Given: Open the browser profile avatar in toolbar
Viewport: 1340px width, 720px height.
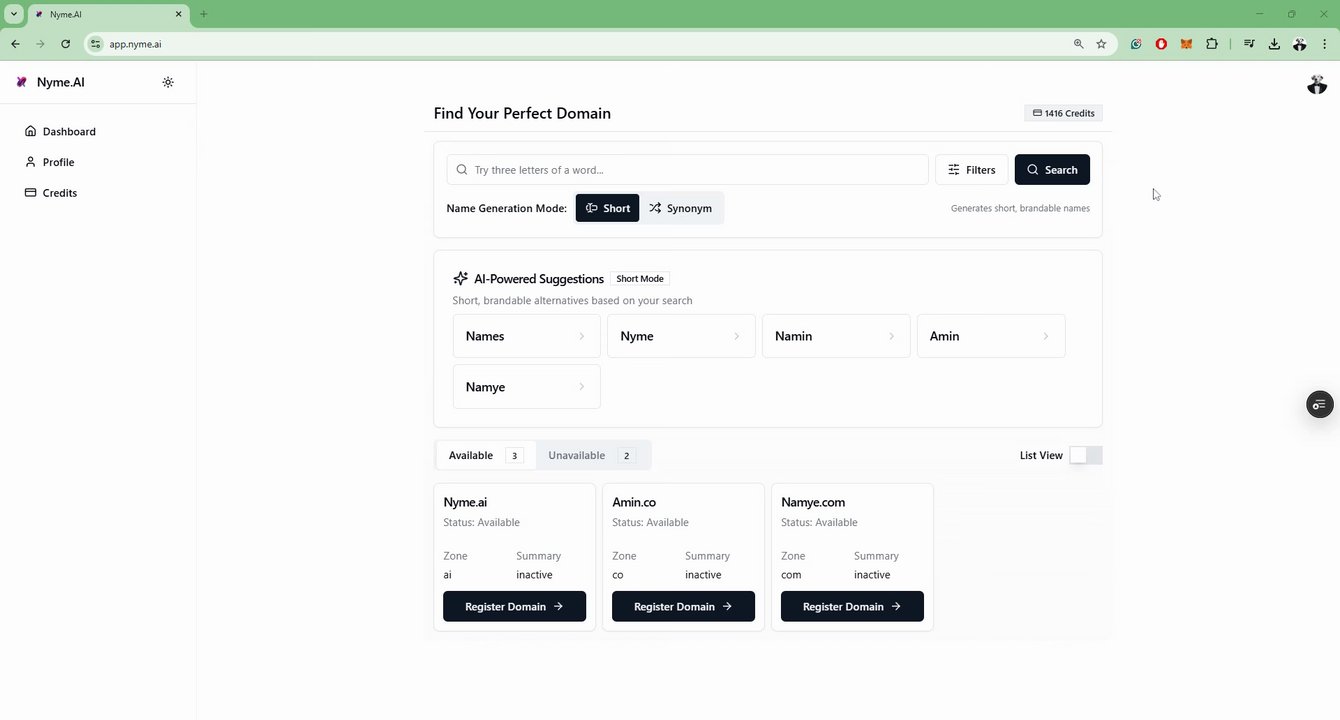Looking at the screenshot, I should click(1299, 44).
